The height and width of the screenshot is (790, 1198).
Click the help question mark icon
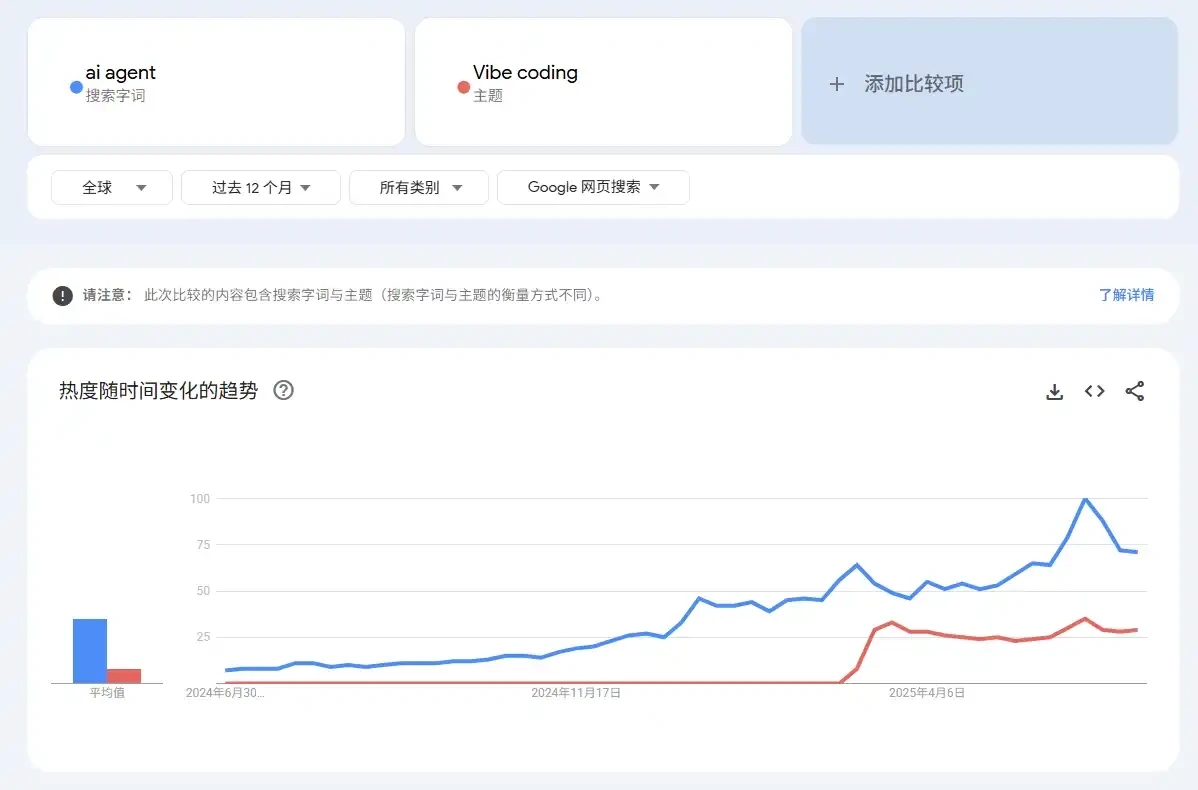(x=284, y=391)
